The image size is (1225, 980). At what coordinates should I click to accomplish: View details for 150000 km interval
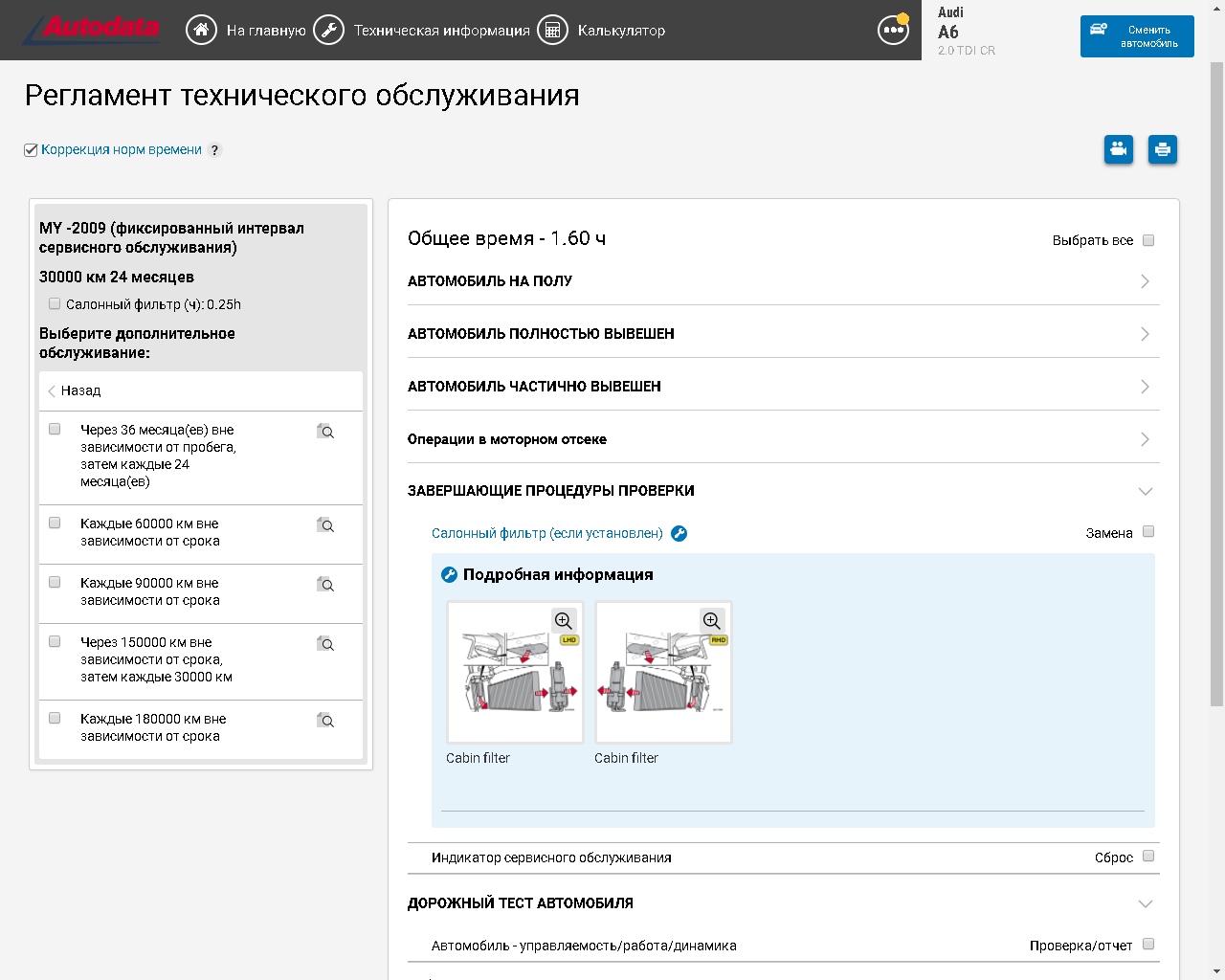point(325,644)
